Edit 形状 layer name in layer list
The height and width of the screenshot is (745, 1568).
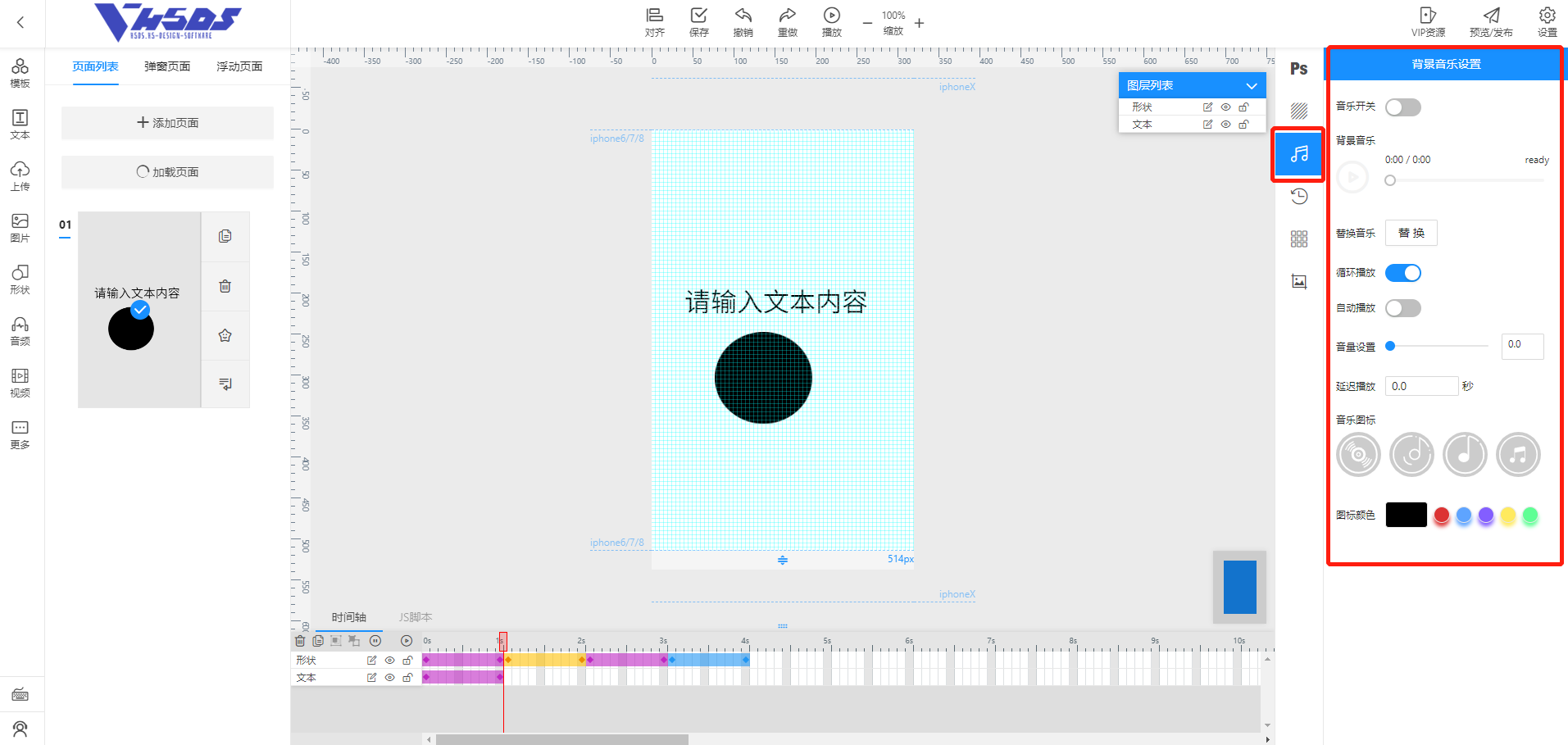pyautogui.click(x=1207, y=107)
